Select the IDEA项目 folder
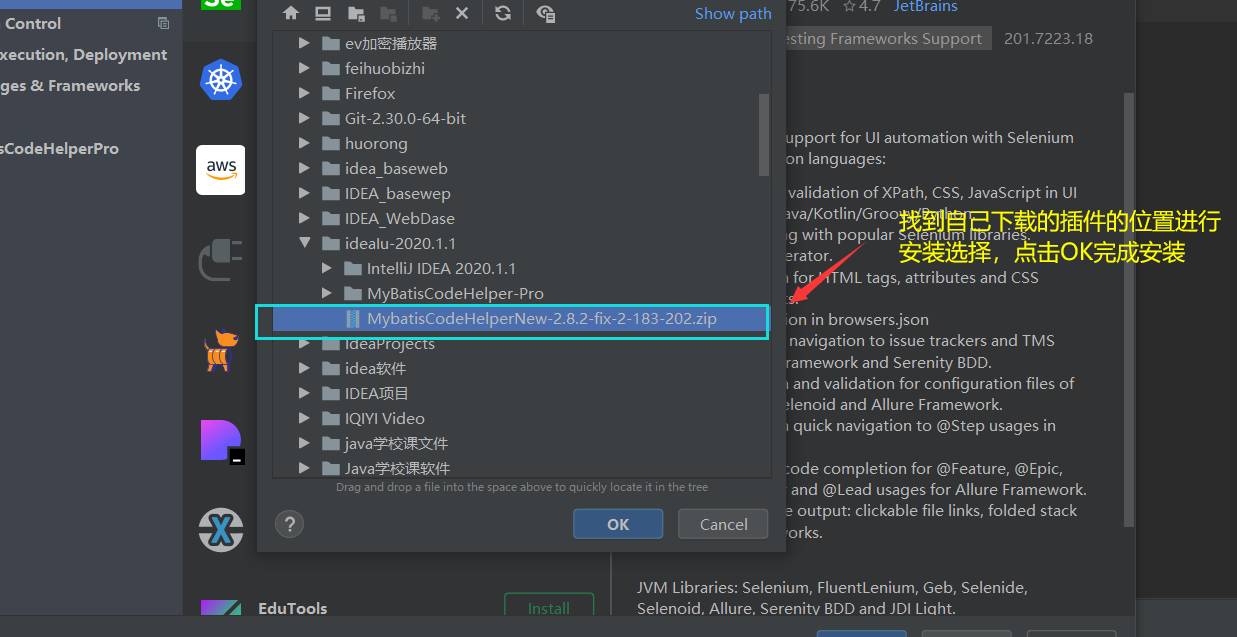1237x637 pixels. (x=377, y=394)
